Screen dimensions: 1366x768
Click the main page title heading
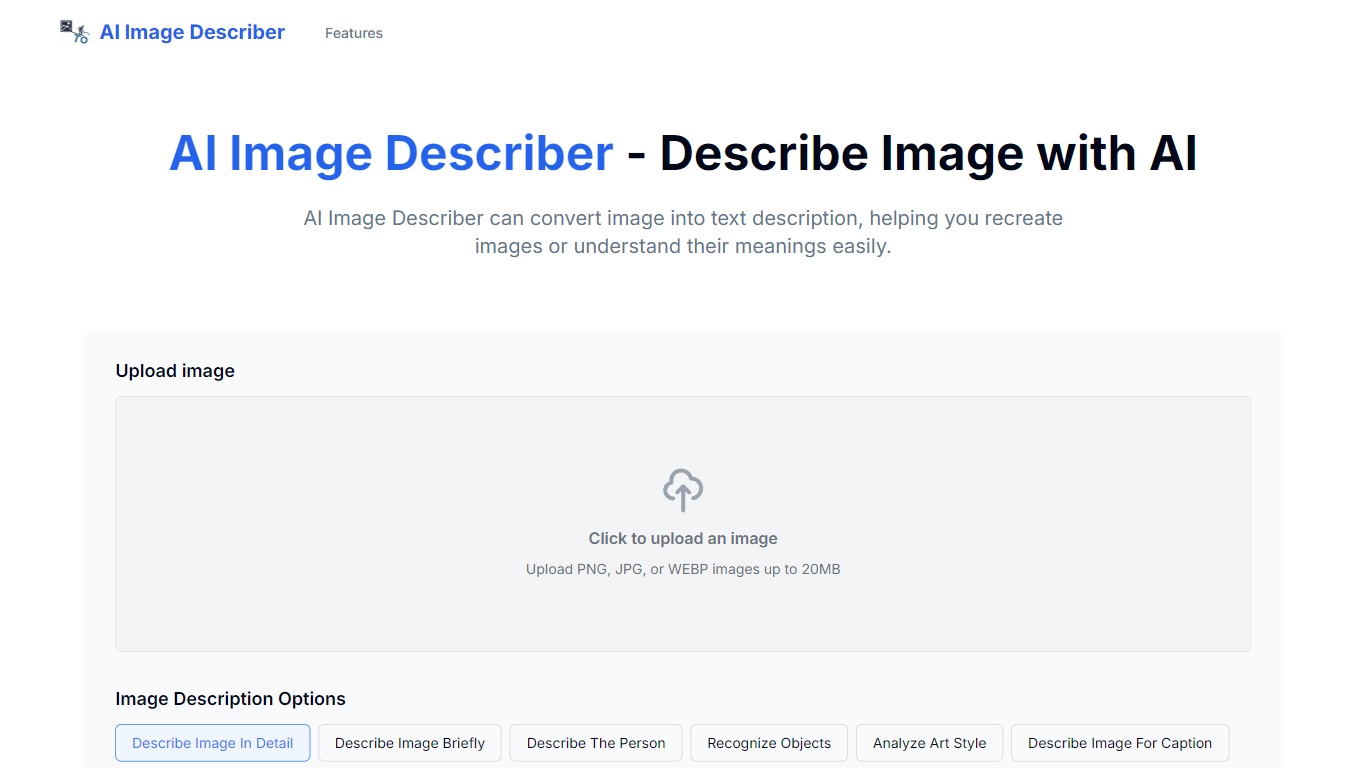(683, 153)
